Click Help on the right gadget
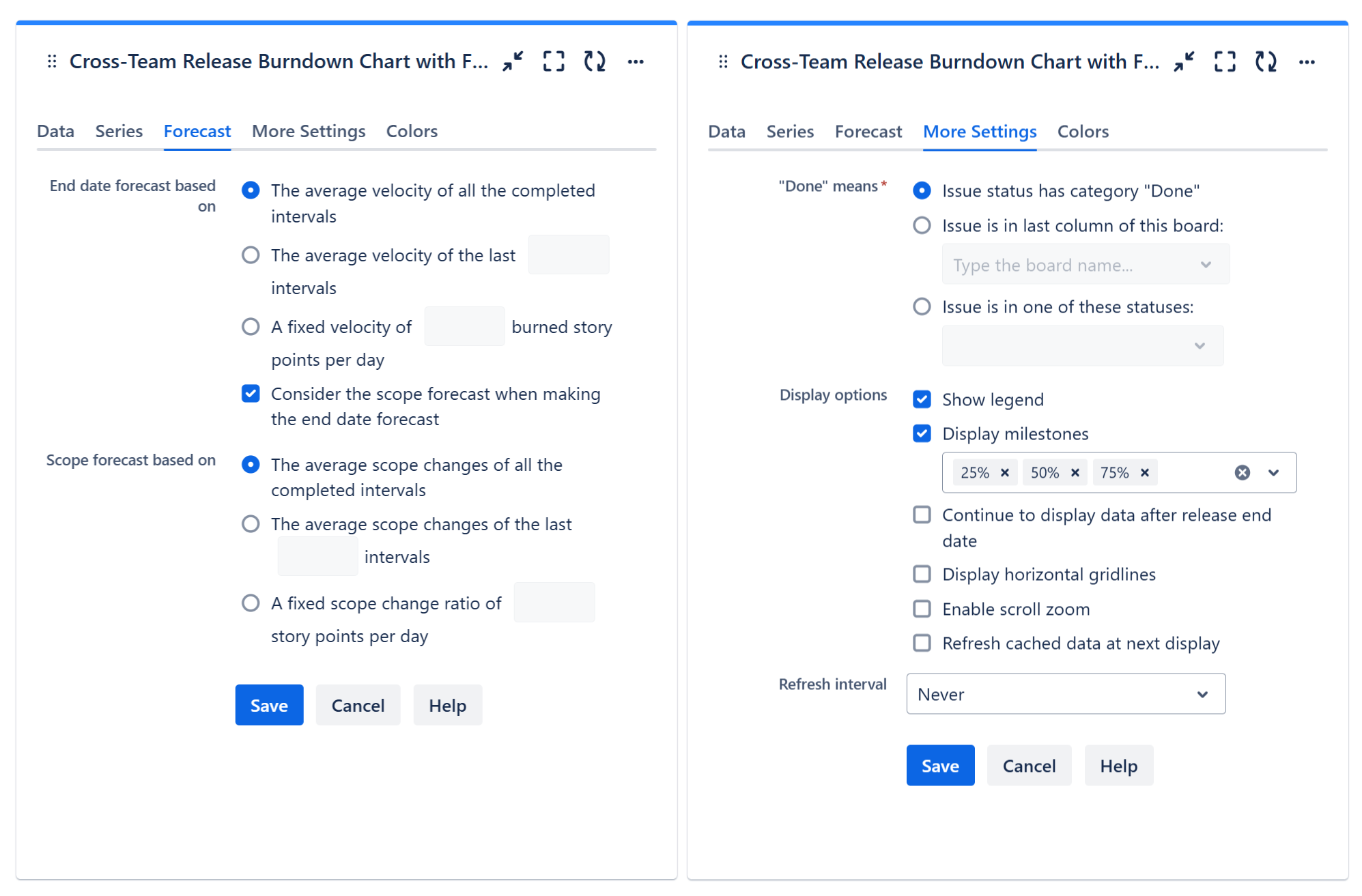Viewport: 1362px width, 896px height. [x=1118, y=765]
